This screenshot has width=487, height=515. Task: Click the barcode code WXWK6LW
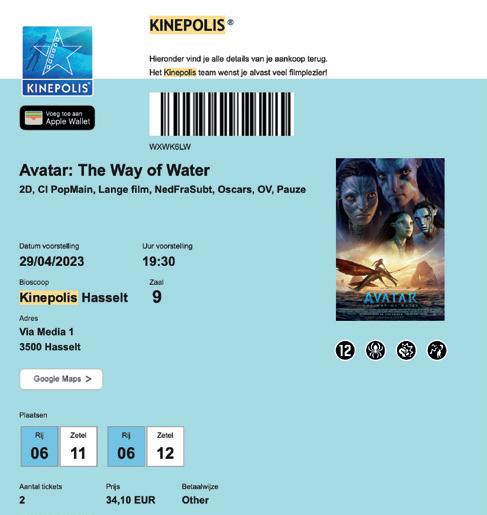pyautogui.click(x=170, y=147)
